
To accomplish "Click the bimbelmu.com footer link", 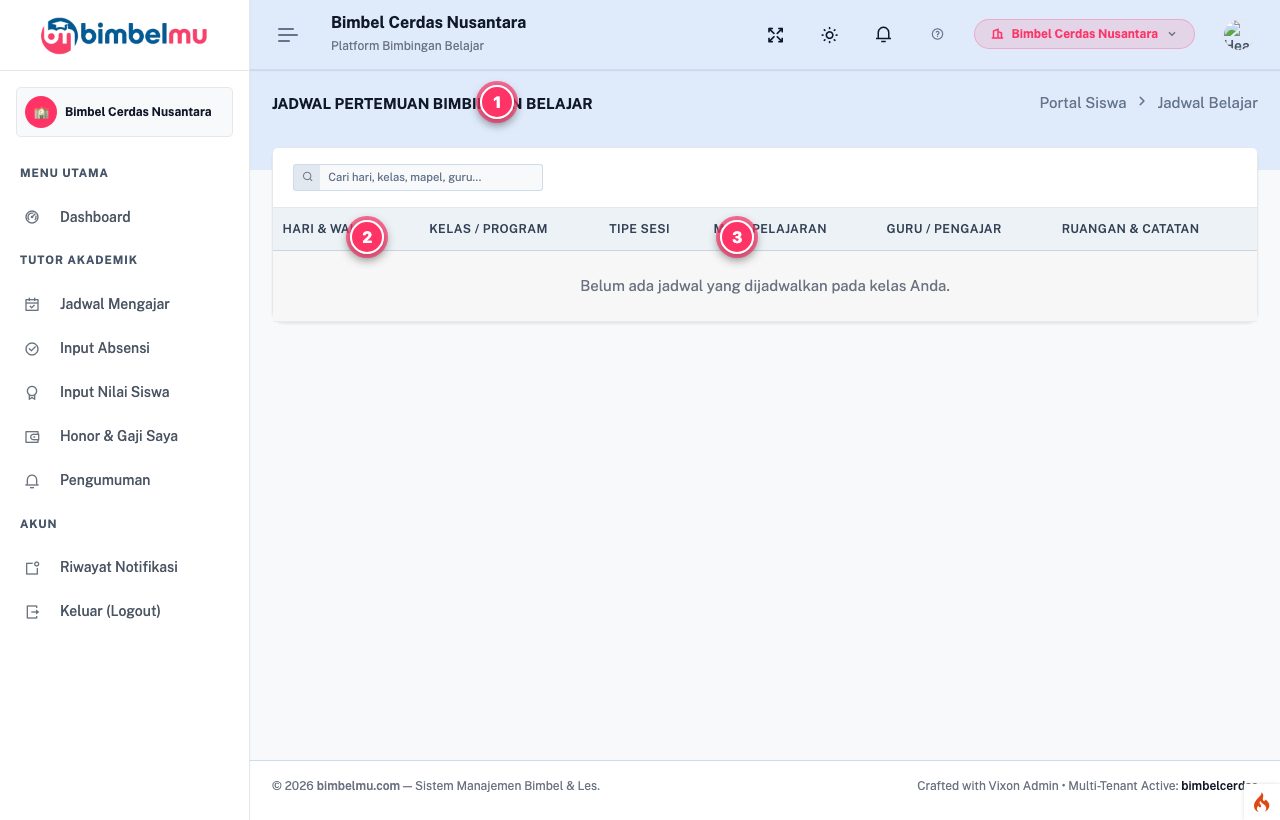I will coord(358,786).
